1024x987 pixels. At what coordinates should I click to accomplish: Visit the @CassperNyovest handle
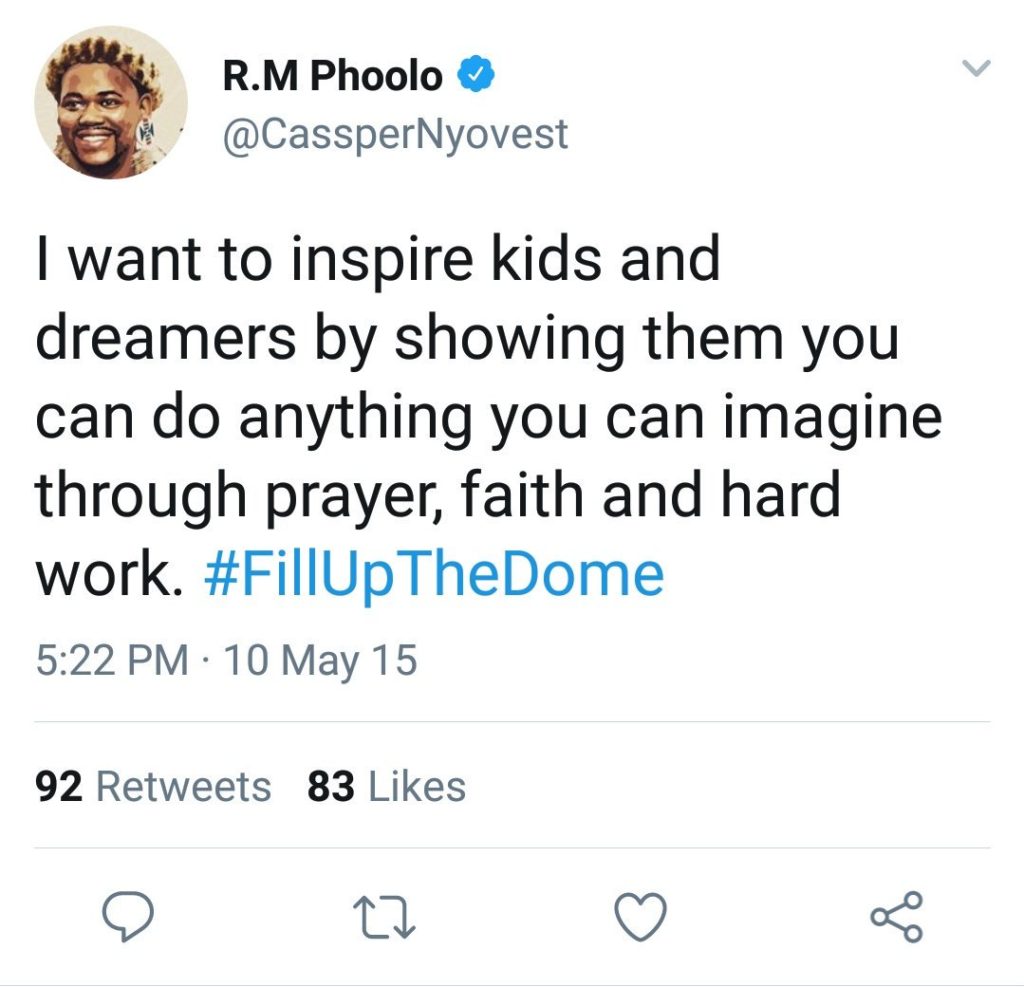pos(396,135)
